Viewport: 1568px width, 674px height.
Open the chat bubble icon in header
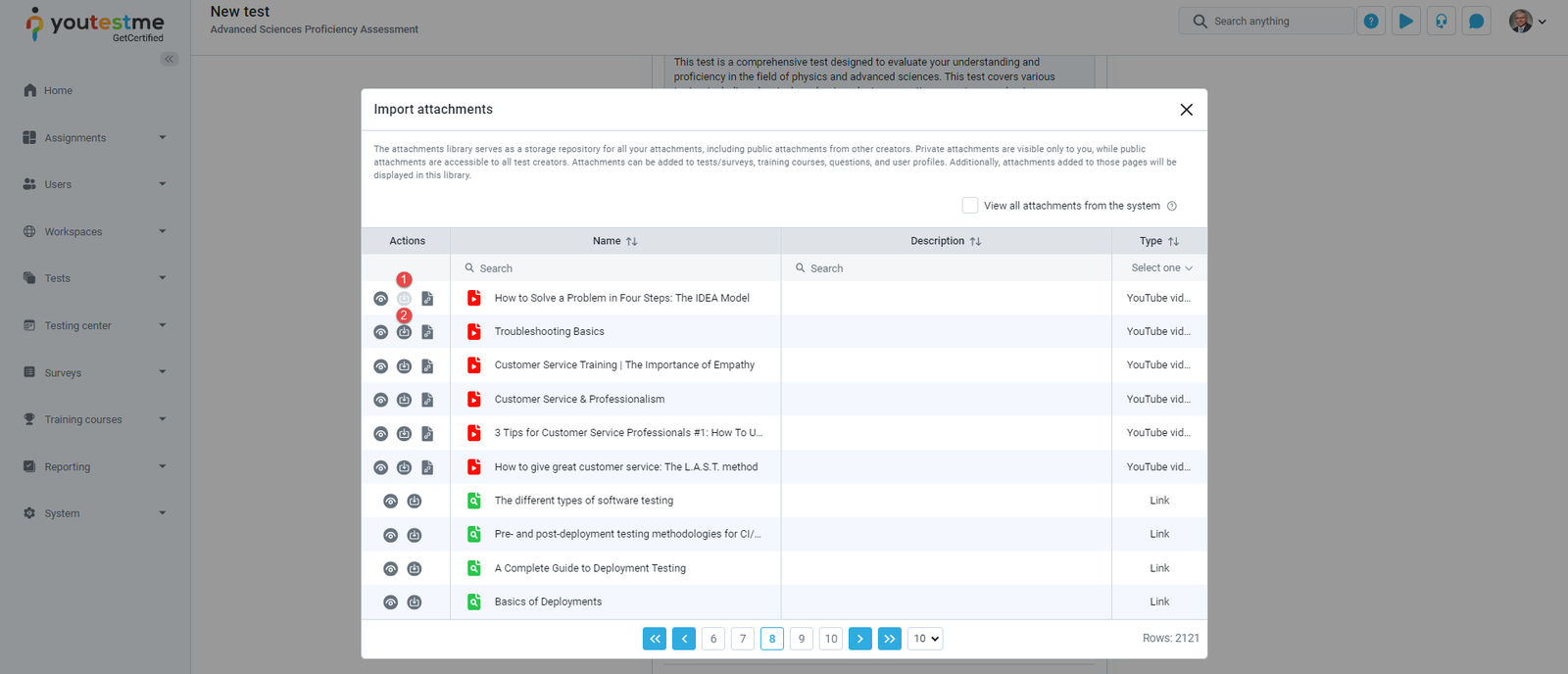(1476, 22)
